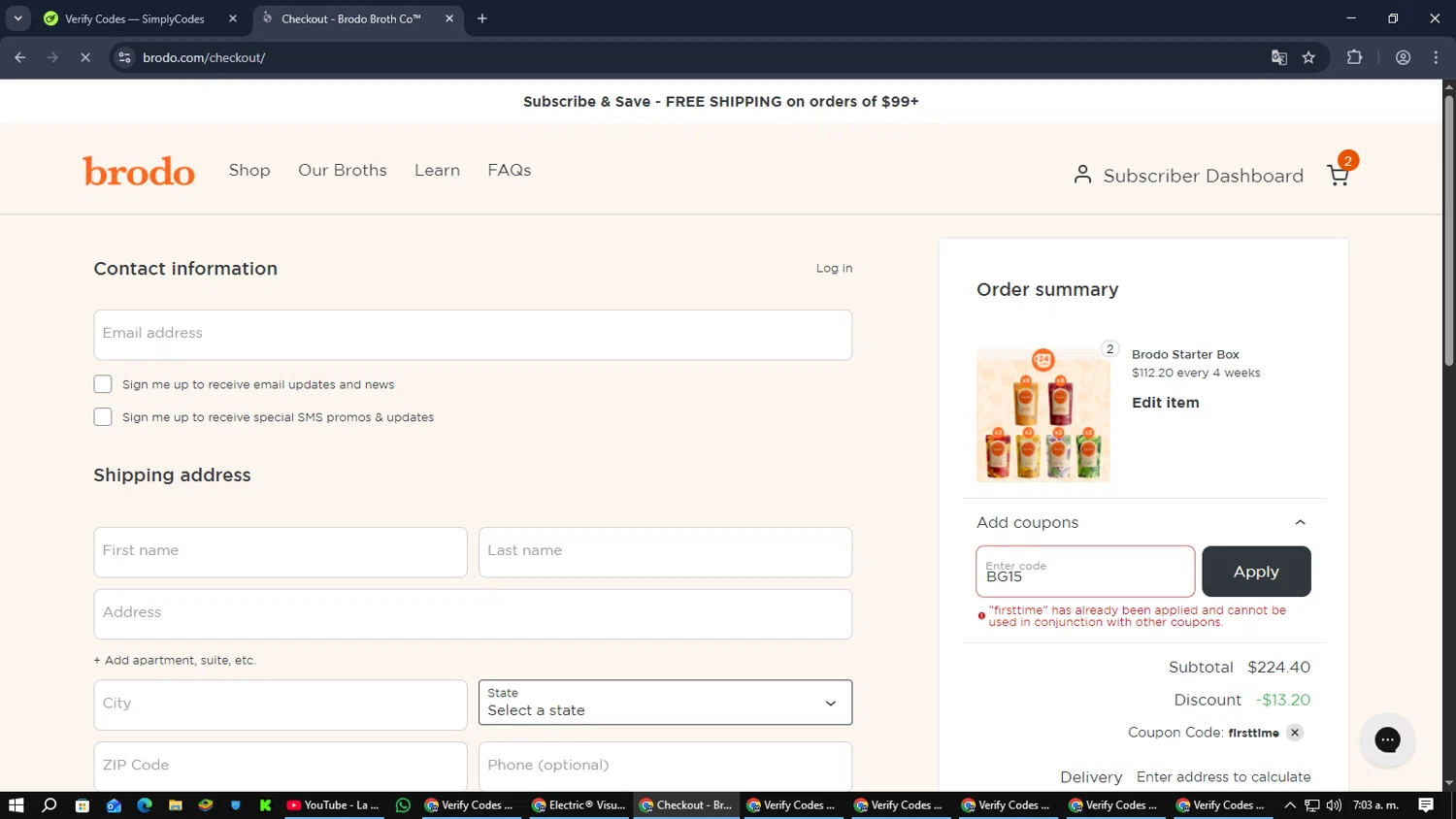Click Edit item for Brodo Starter Box
1456x819 pixels.
pos(1165,403)
